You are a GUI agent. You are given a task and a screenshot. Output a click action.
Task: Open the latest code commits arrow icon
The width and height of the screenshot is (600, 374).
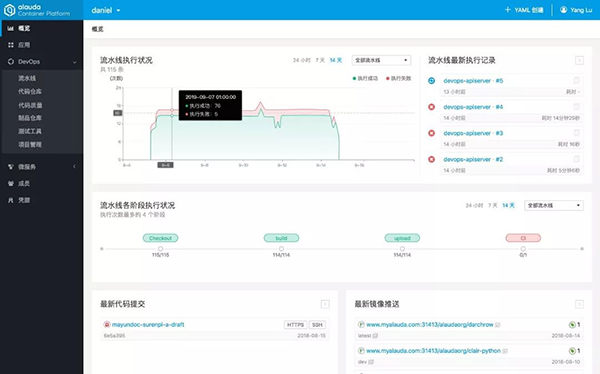tap(325, 304)
